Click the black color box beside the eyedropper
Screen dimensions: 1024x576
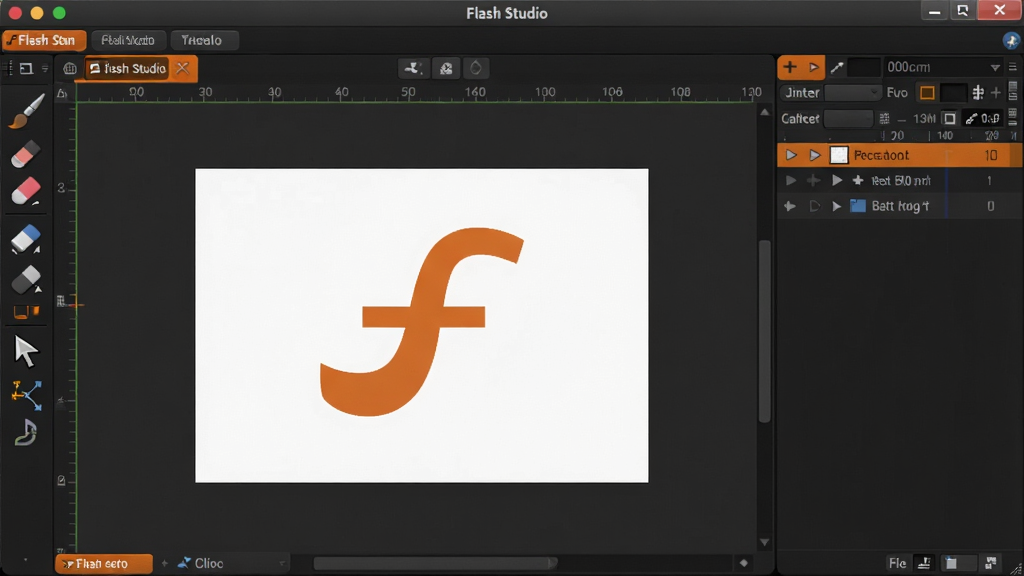pyautogui.click(x=864, y=67)
